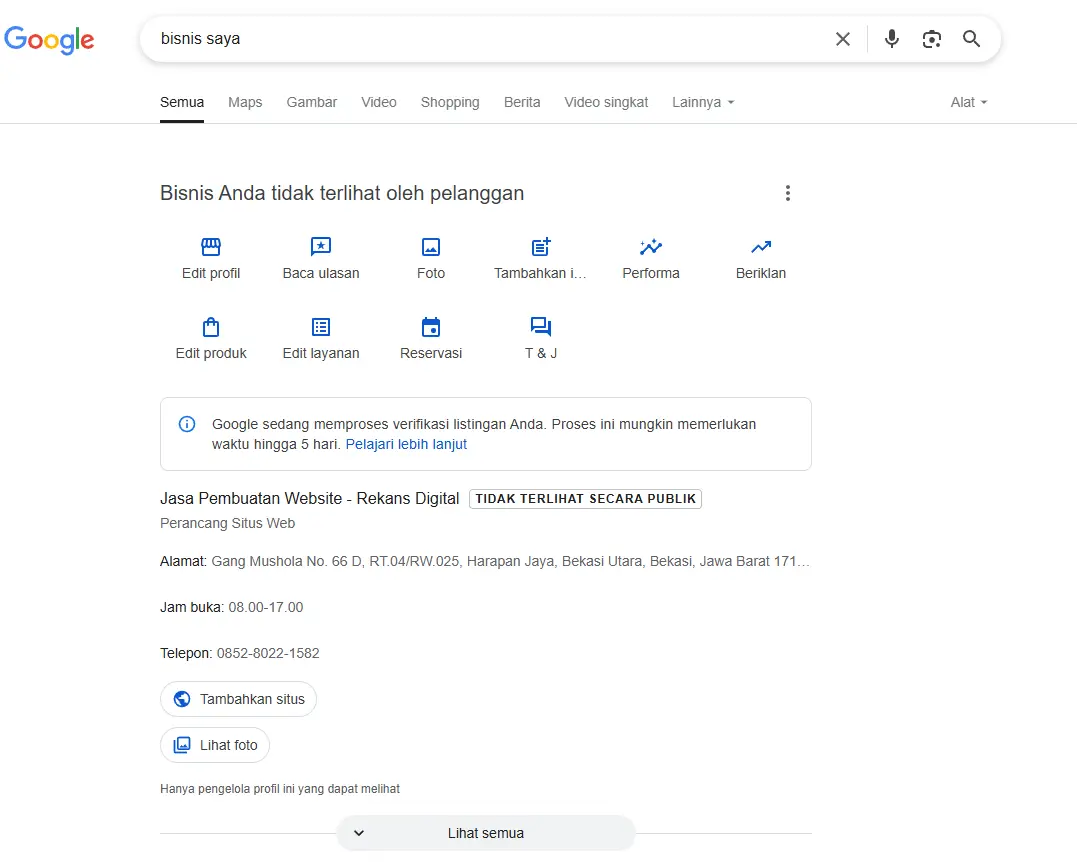Viewport: 1077px width, 862px height.
Task: Click the Tambahkan situs button
Action: (x=238, y=699)
